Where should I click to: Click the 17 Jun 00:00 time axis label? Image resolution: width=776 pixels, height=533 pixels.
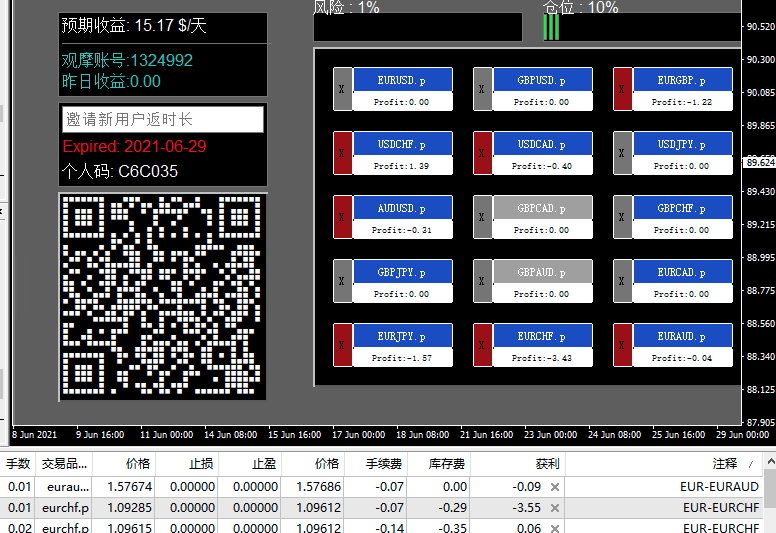358,435
